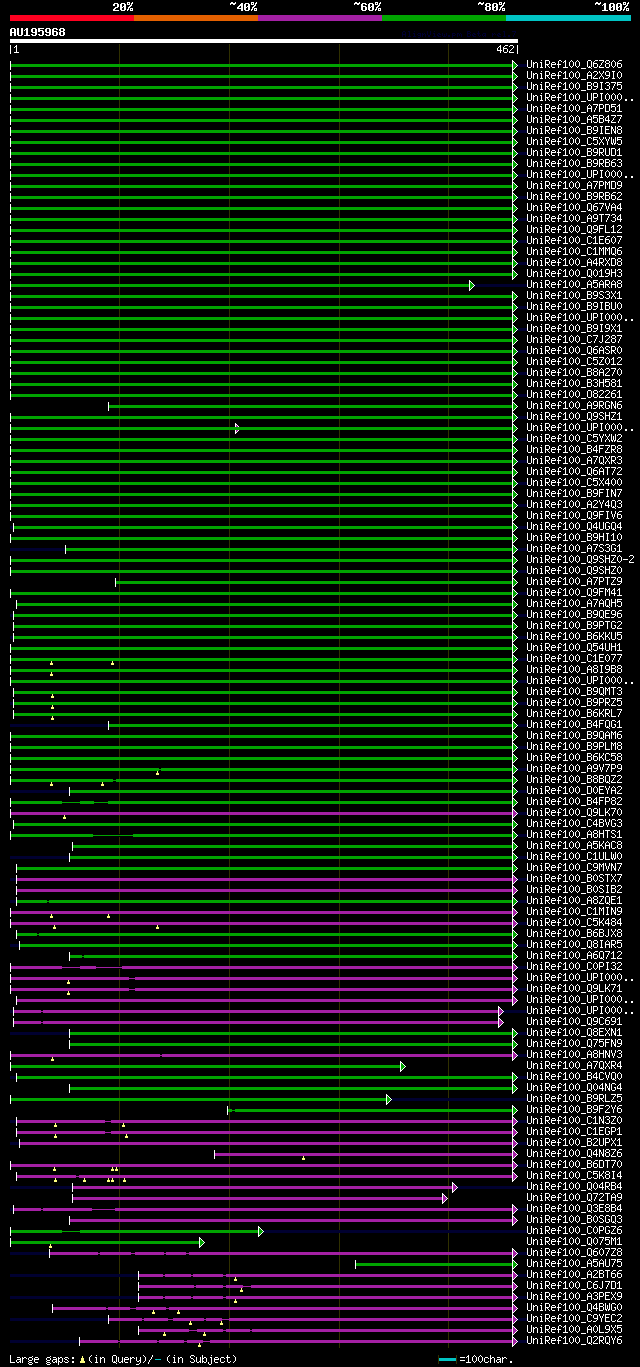
Task: Select hit label UniRef100_Q8IAR5
Action: point(574,944)
